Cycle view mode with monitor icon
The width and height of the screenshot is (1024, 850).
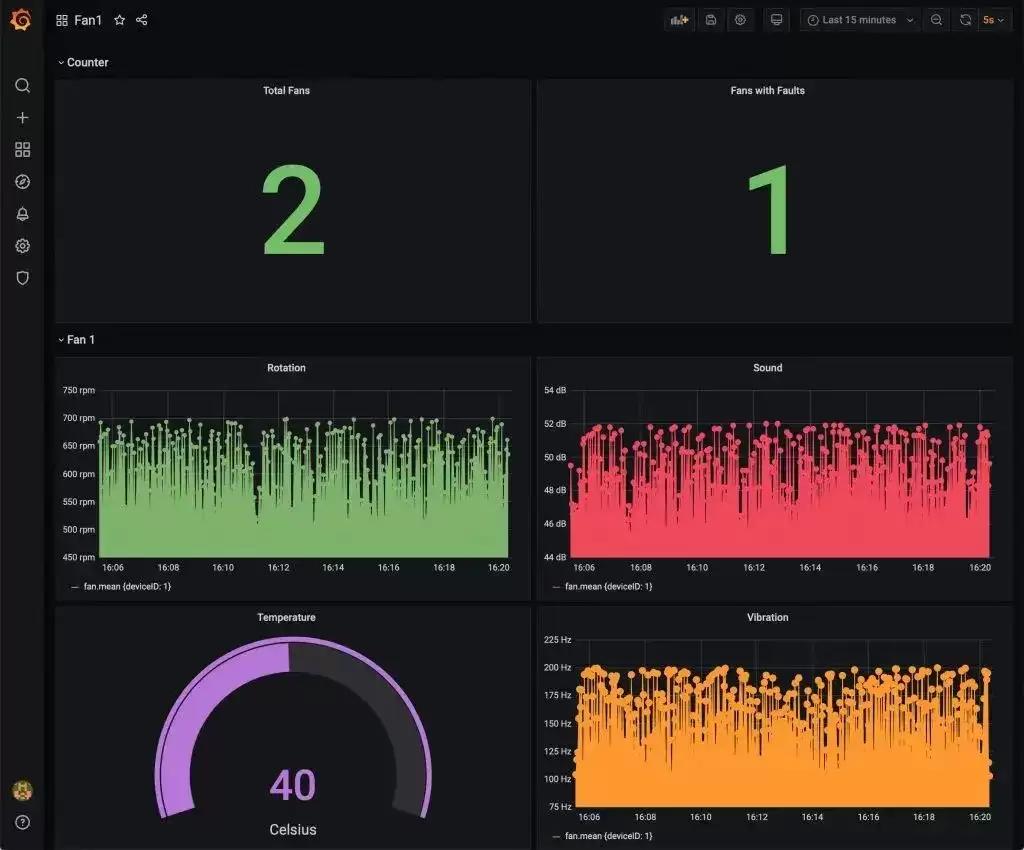pos(776,20)
